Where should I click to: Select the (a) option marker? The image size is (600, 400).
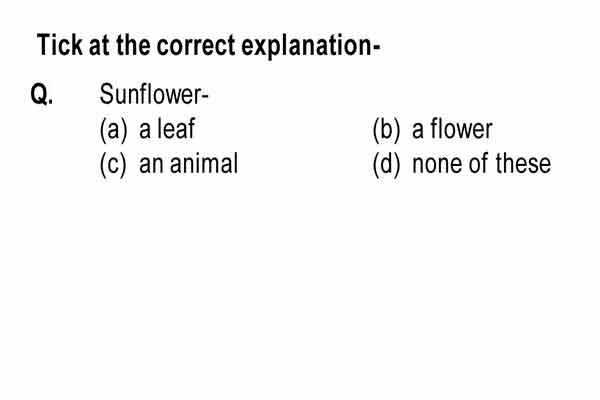tap(113, 130)
